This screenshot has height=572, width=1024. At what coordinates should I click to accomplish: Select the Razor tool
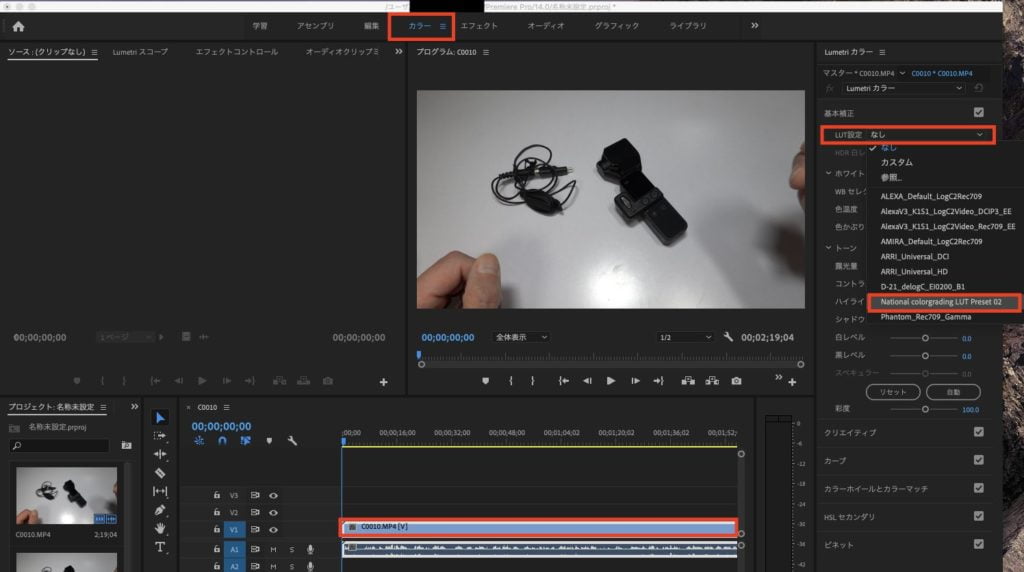[160, 473]
